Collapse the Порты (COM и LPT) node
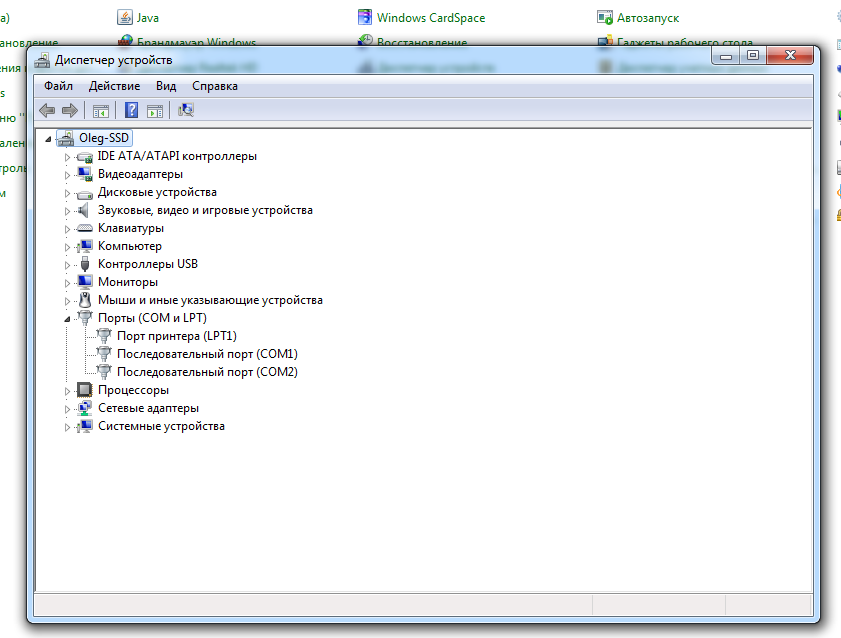The width and height of the screenshot is (841, 638). click(68, 318)
